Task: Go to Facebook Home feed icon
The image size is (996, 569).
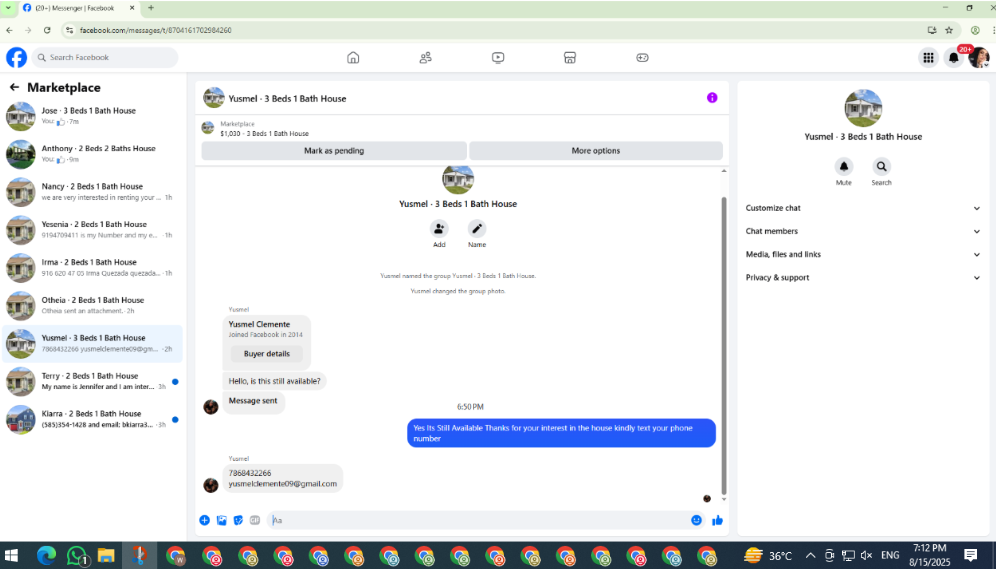Action: click(353, 58)
